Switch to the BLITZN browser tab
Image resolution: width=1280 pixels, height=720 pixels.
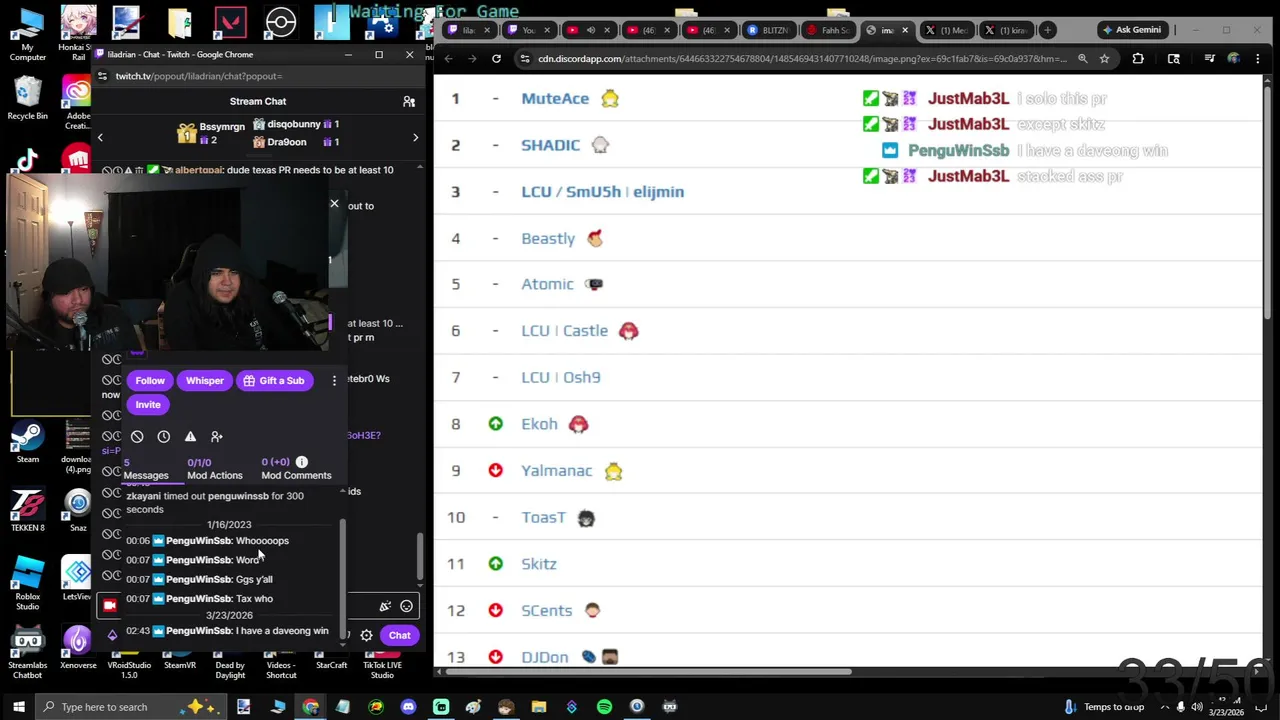pyautogui.click(x=768, y=30)
